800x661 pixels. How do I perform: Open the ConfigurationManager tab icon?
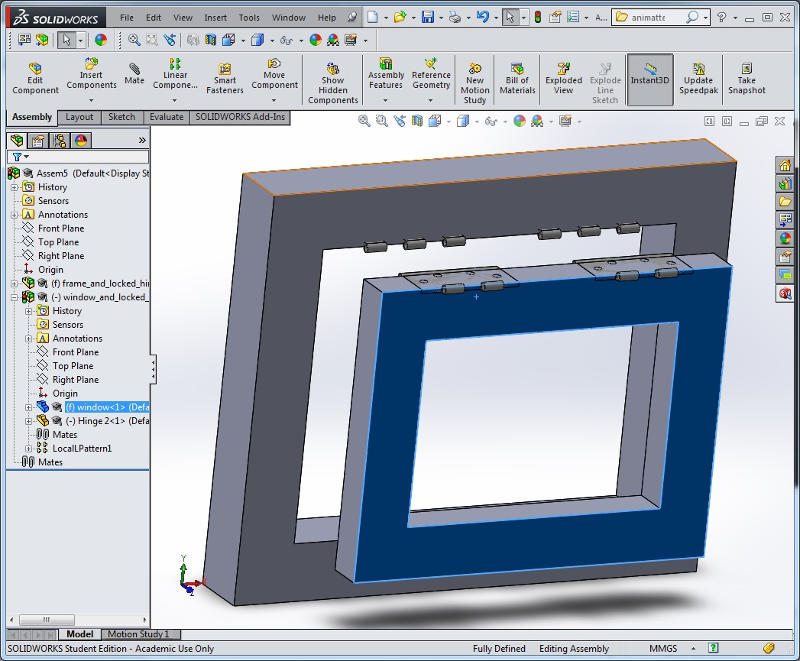pos(60,140)
